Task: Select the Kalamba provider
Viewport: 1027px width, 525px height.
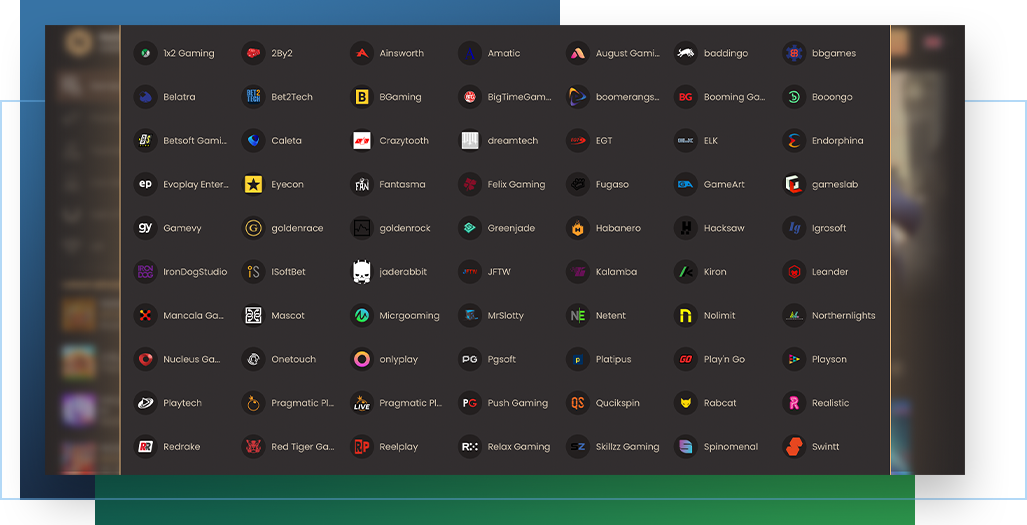Action: pos(602,272)
